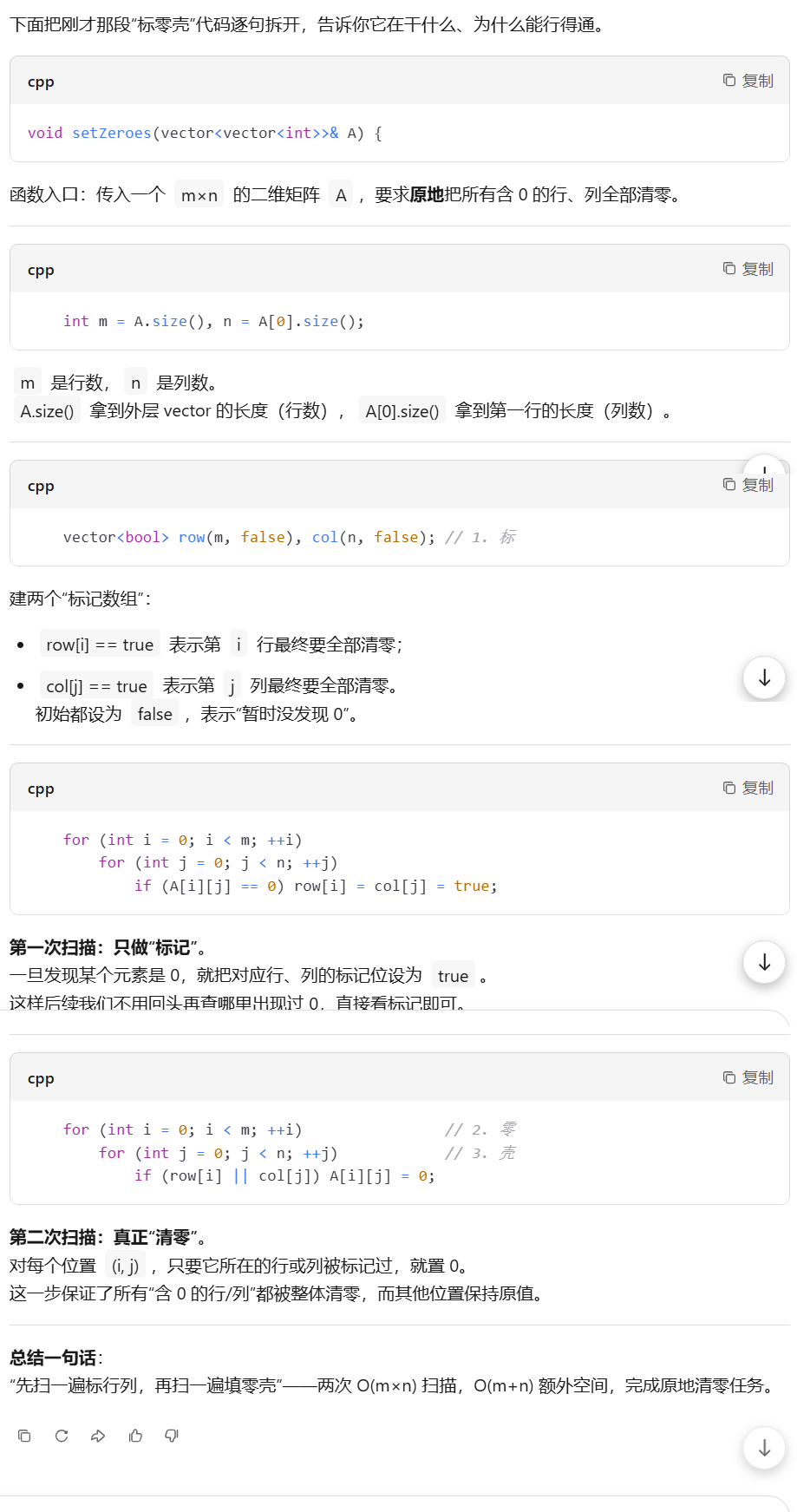The image size is (797, 1512).
Task: Click the copy icon on the vector<bool> code block
Action: pos(748,485)
